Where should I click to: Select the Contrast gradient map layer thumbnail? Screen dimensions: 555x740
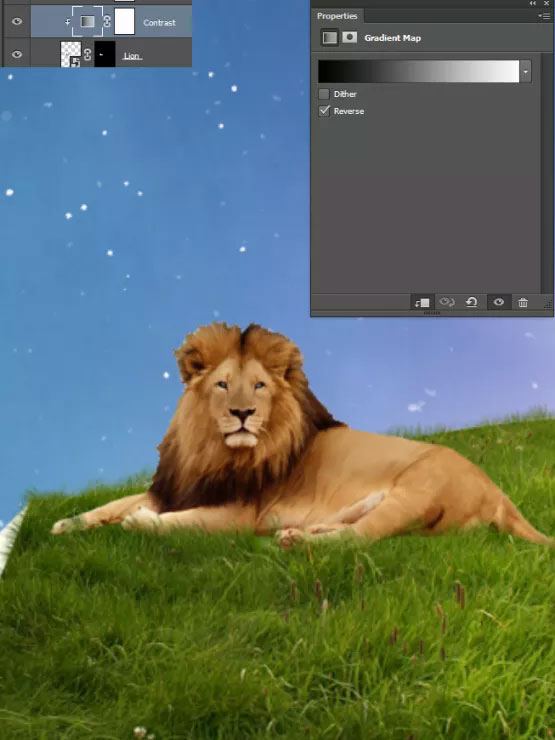pos(87,21)
